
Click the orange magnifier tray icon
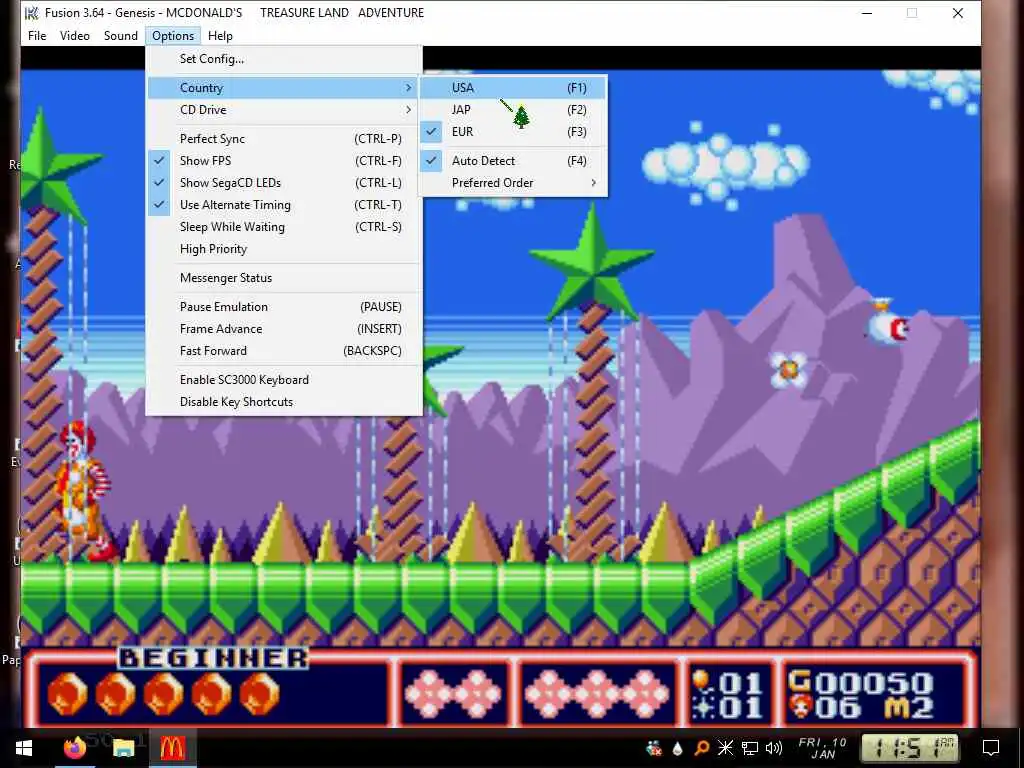[701, 748]
